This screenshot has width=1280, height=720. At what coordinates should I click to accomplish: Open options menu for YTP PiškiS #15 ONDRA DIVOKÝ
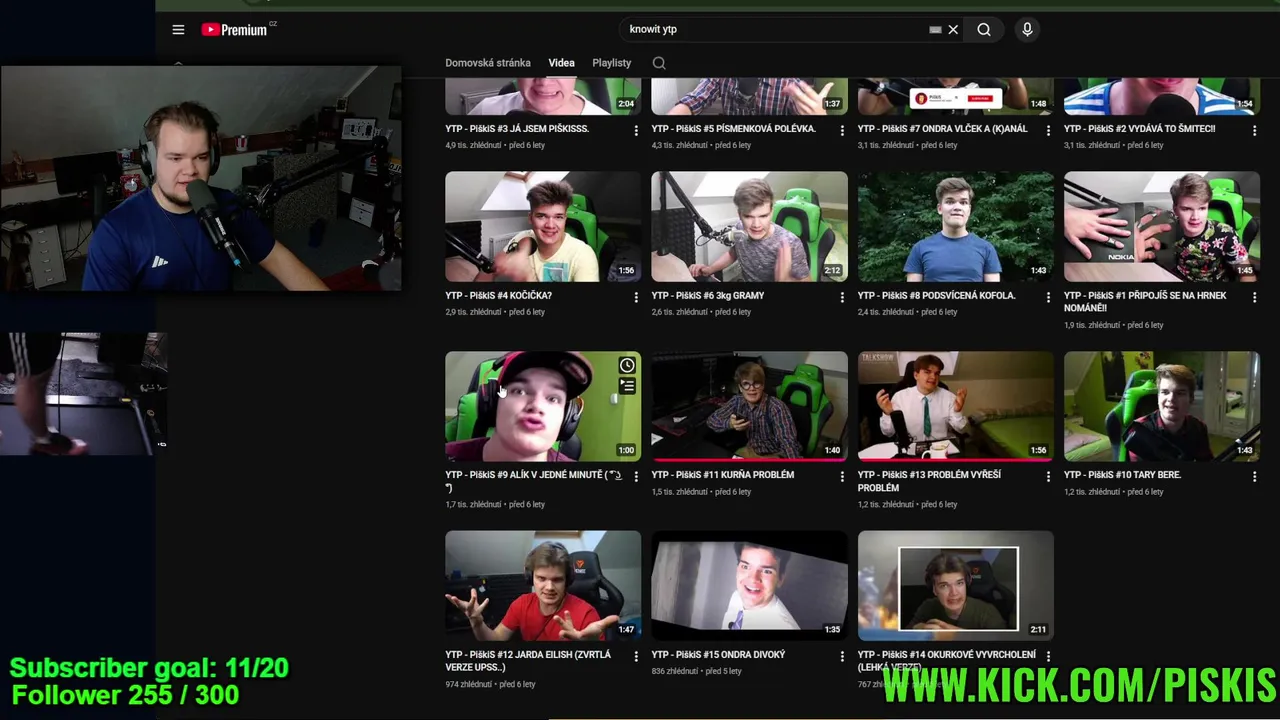coord(842,656)
